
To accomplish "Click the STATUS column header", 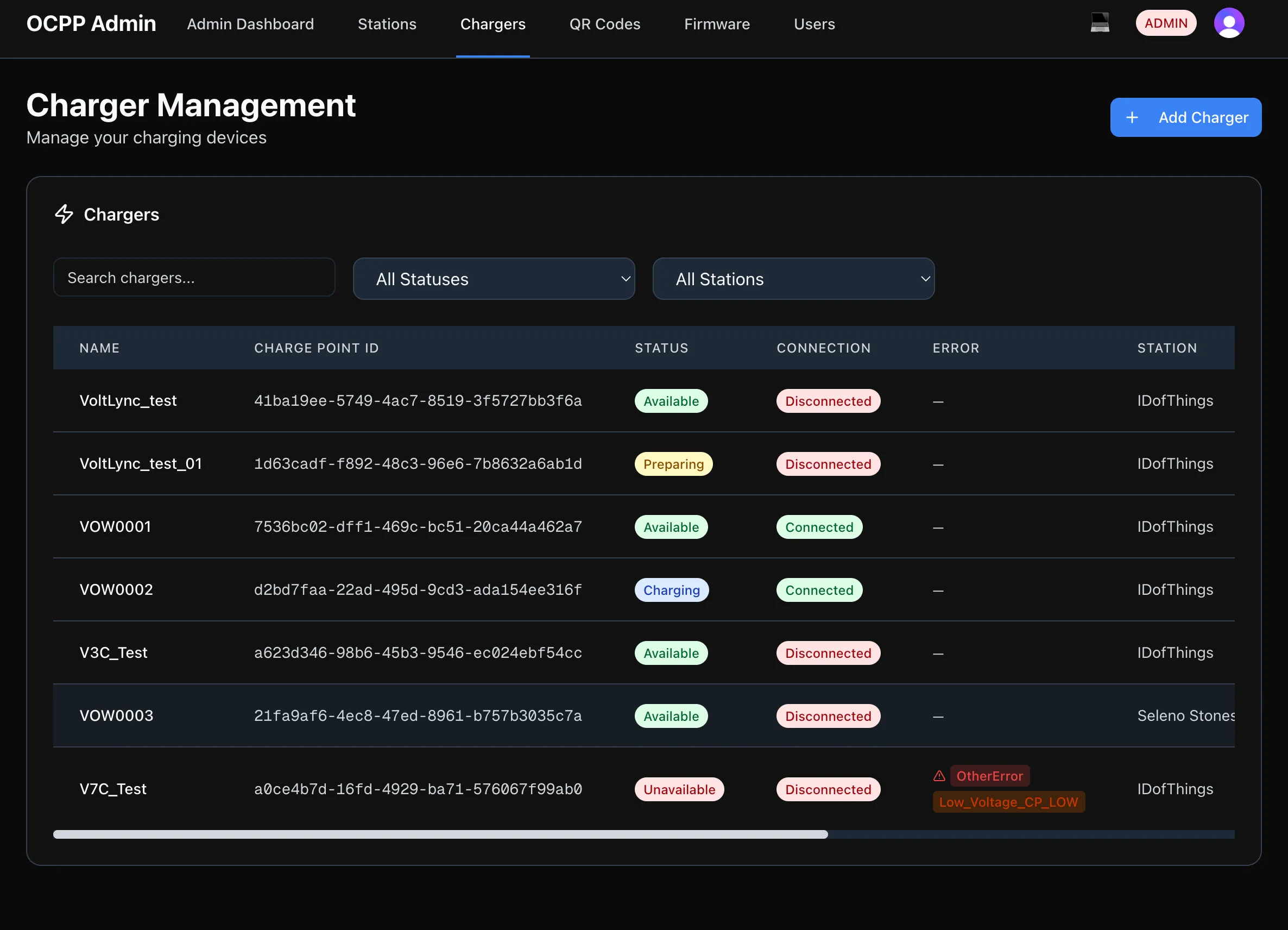I will pyautogui.click(x=661, y=348).
